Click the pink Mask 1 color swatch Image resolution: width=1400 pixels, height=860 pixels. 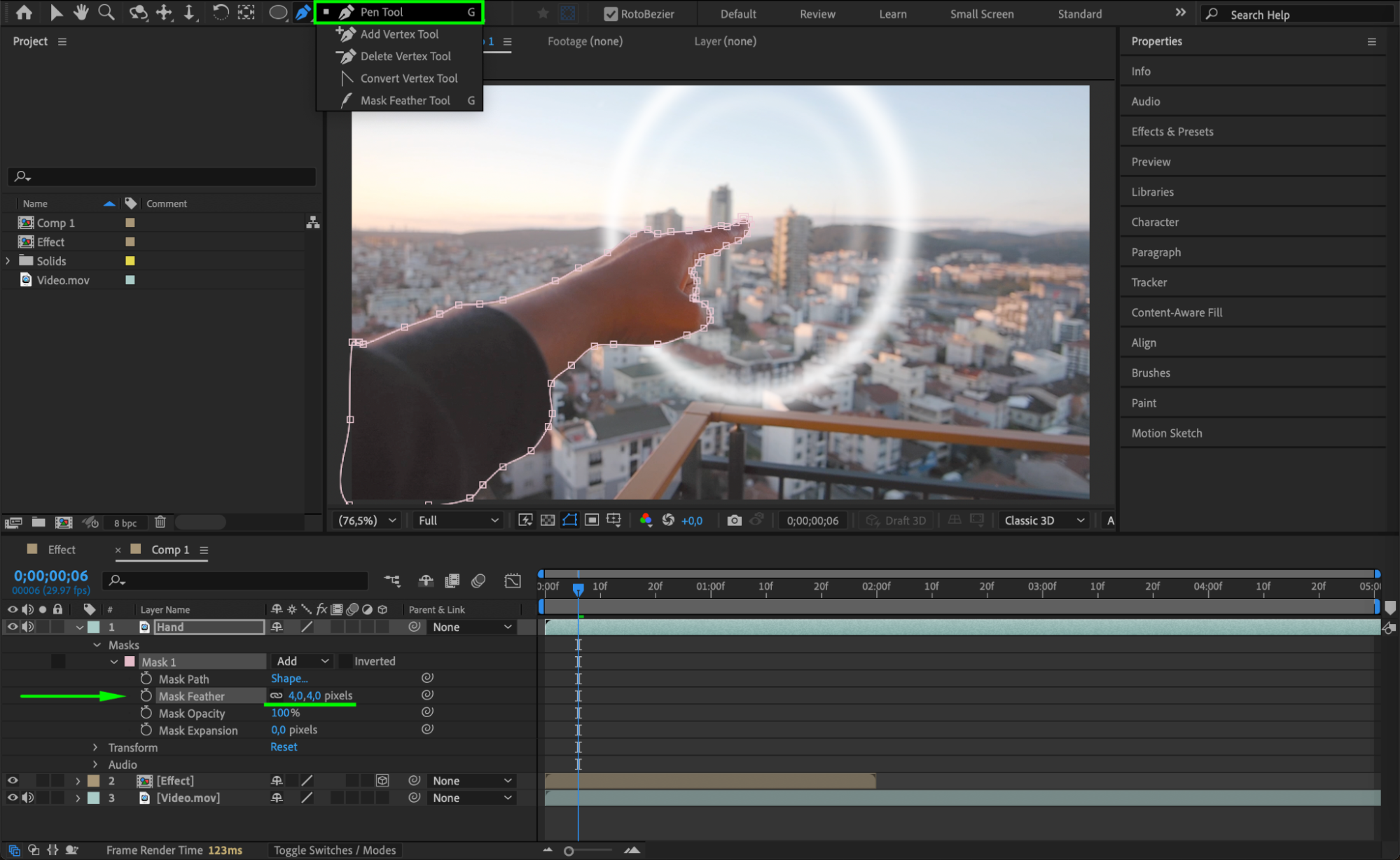(x=130, y=662)
